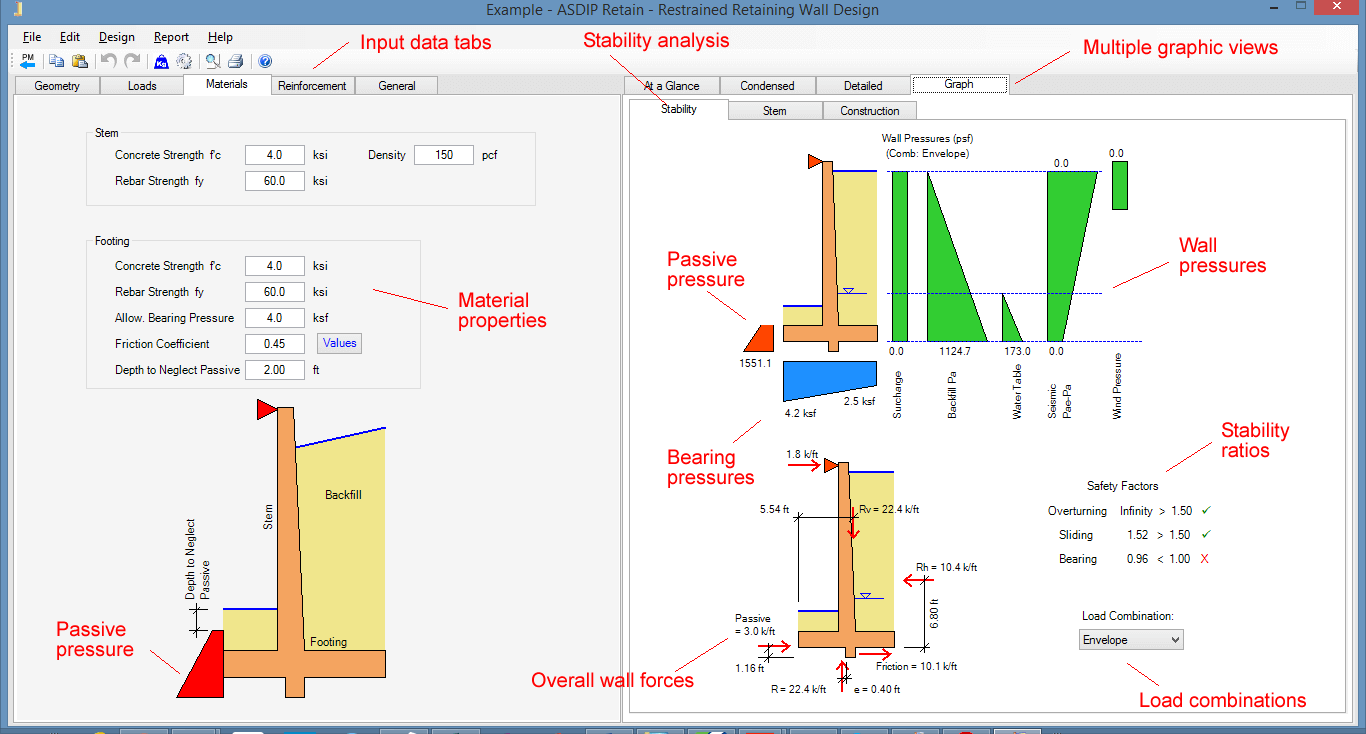
Task: Switch to the Geometry tab
Action: [x=57, y=86]
